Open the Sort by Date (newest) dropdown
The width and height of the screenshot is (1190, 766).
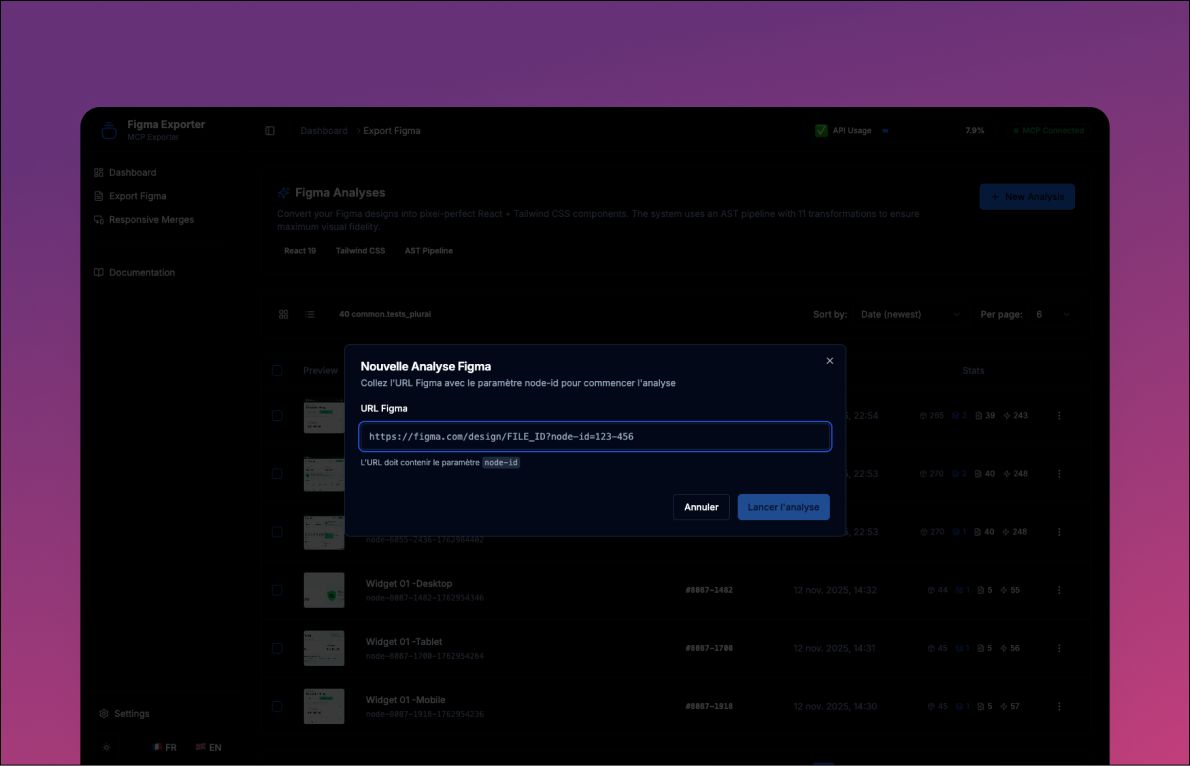[910, 314]
